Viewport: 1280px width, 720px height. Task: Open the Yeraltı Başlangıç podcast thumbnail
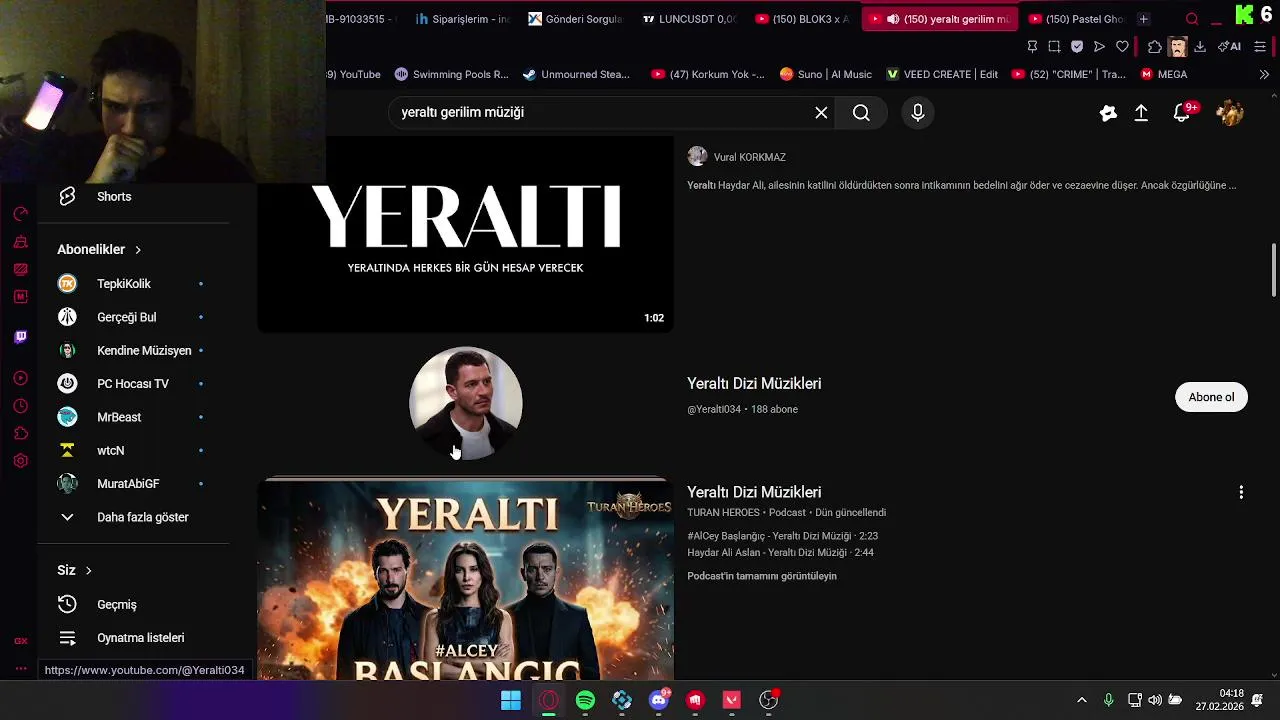click(466, 580)
